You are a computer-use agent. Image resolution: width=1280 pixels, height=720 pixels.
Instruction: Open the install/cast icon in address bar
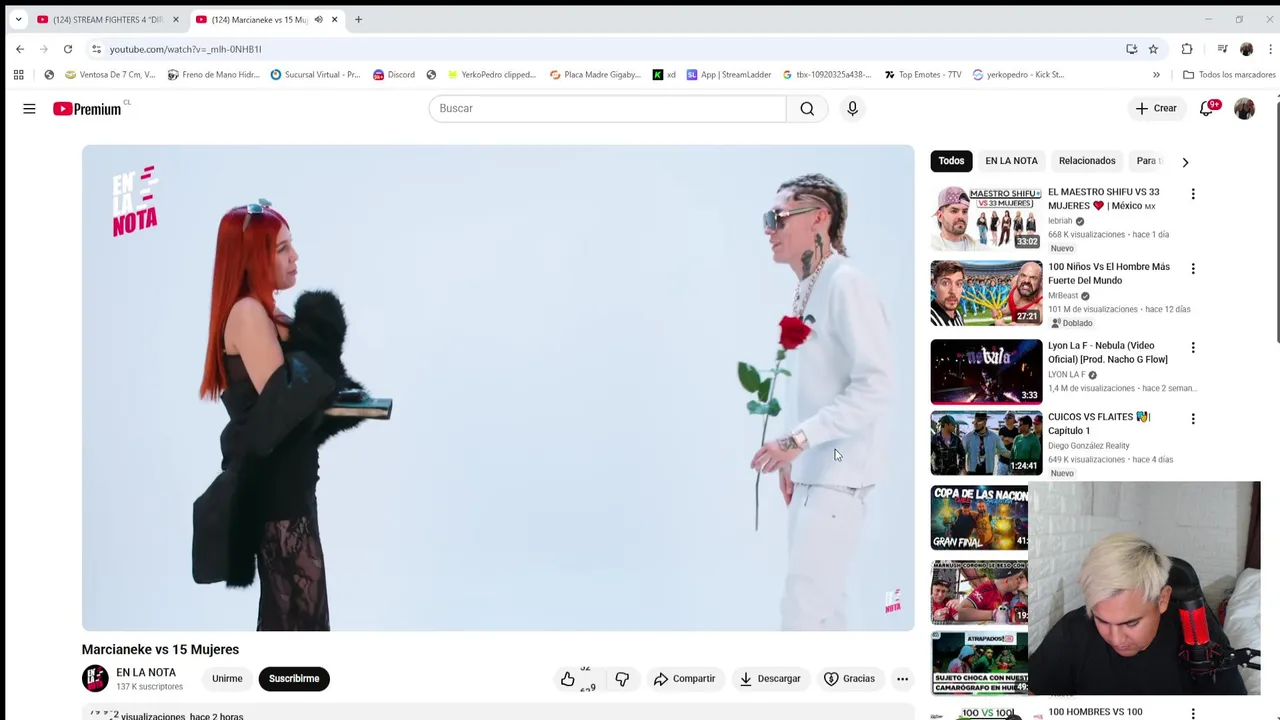1131,49
